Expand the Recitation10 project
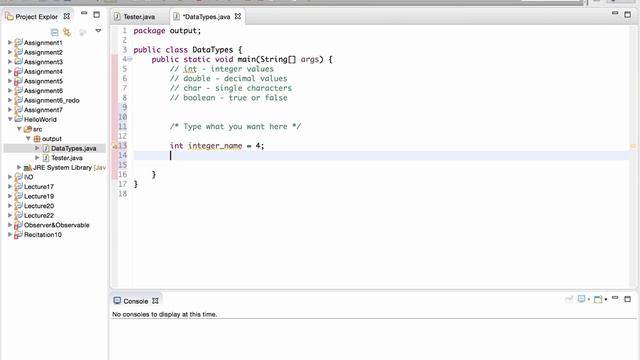 (10, 235)
